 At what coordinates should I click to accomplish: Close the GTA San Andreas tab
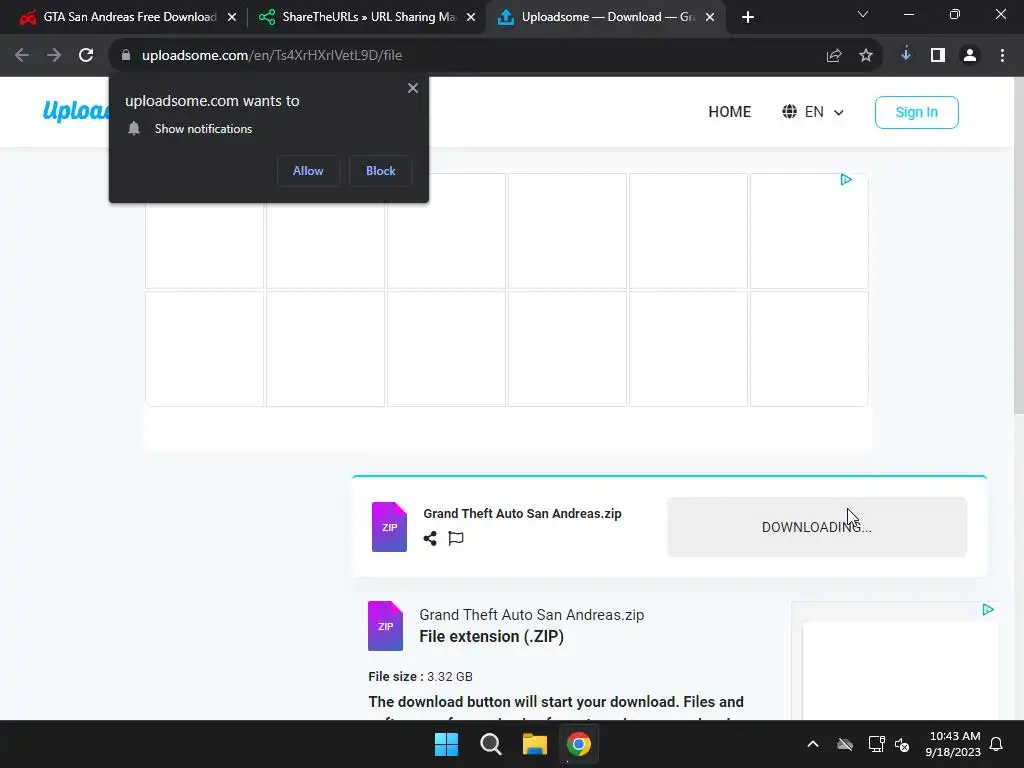(x=232, y=18)
